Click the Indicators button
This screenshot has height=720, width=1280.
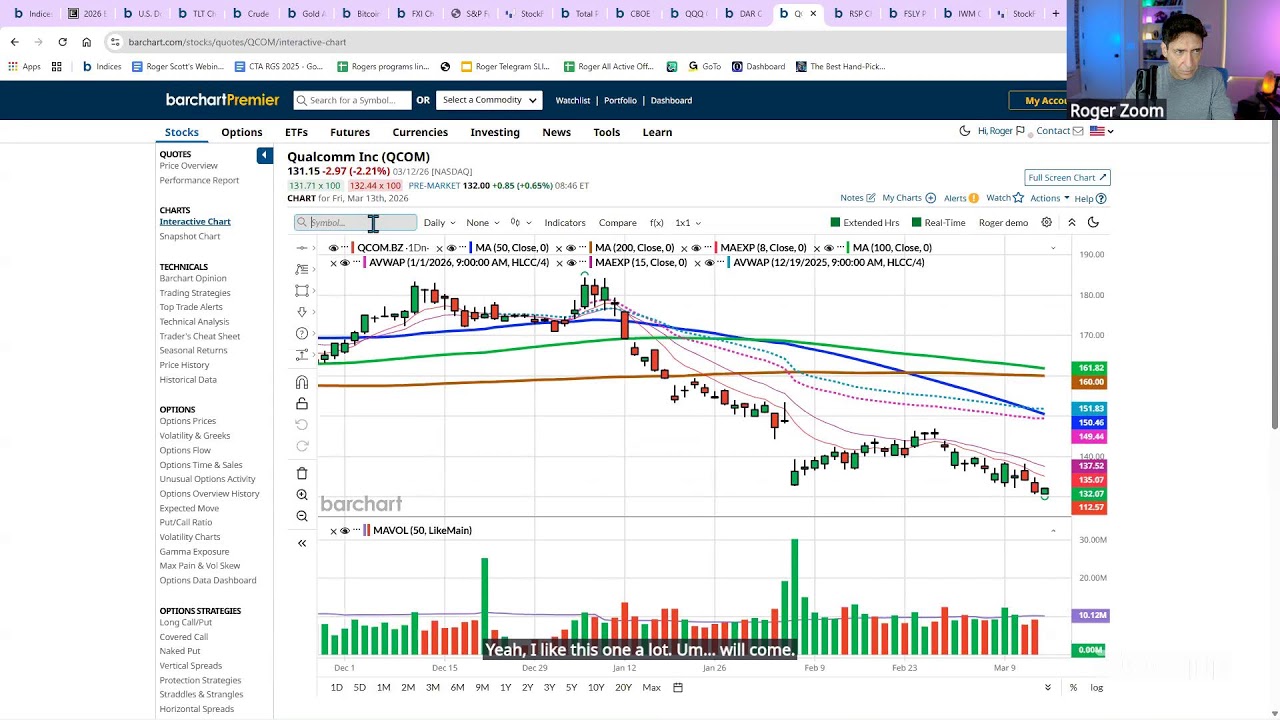coord(565,222)
